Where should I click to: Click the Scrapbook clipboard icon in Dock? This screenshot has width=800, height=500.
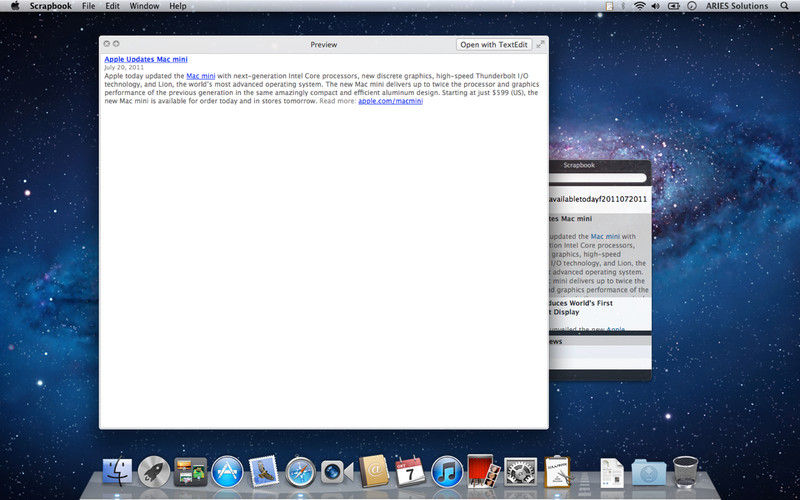557,471
